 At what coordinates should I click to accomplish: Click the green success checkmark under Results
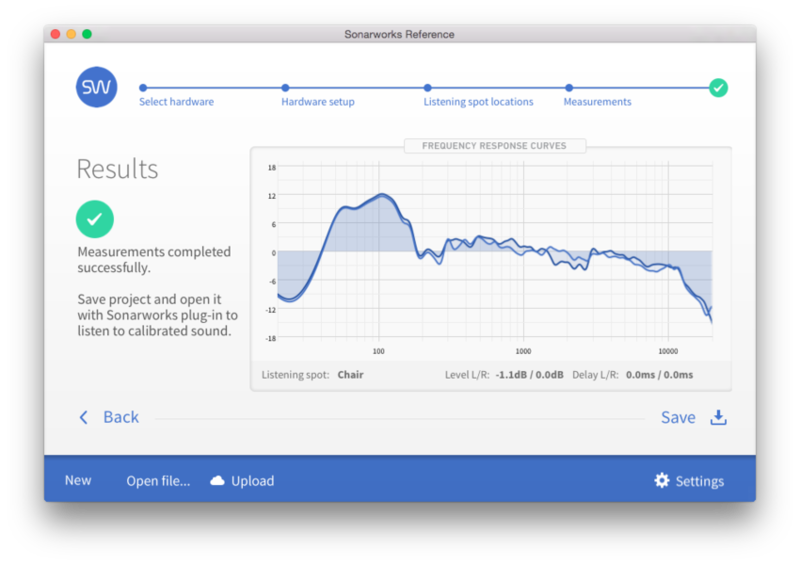(x=95, y=217)
